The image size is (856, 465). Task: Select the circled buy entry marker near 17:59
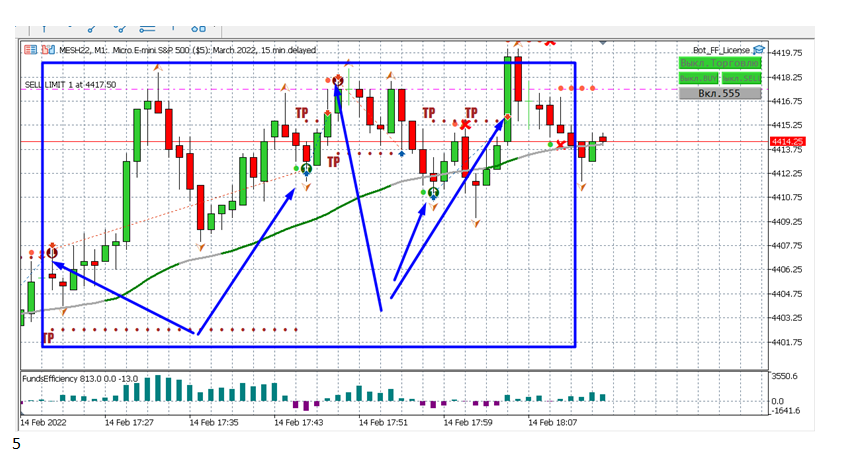pos(433,193)
